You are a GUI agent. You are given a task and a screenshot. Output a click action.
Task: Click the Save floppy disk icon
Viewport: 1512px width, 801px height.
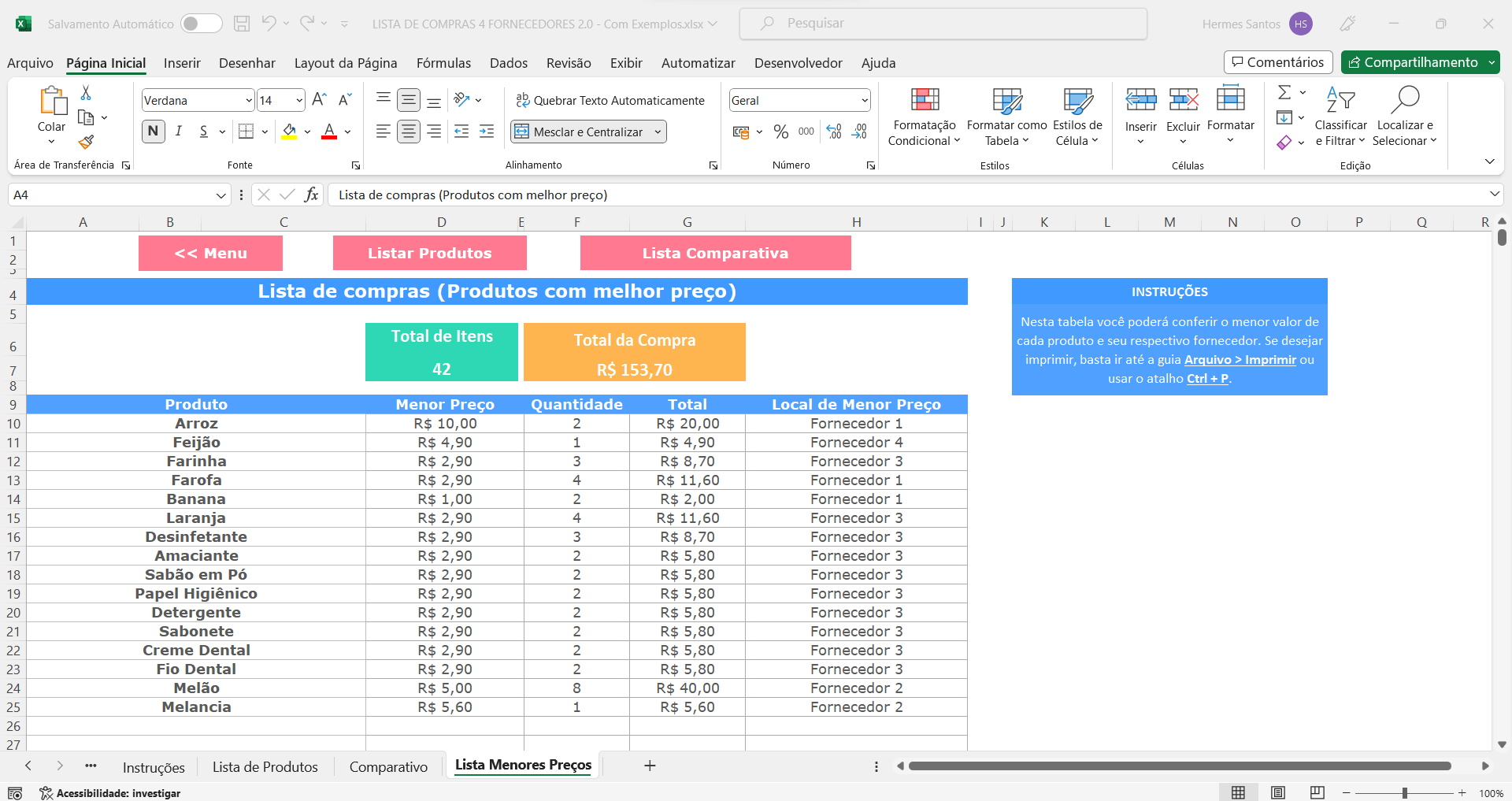click(242, 24)
